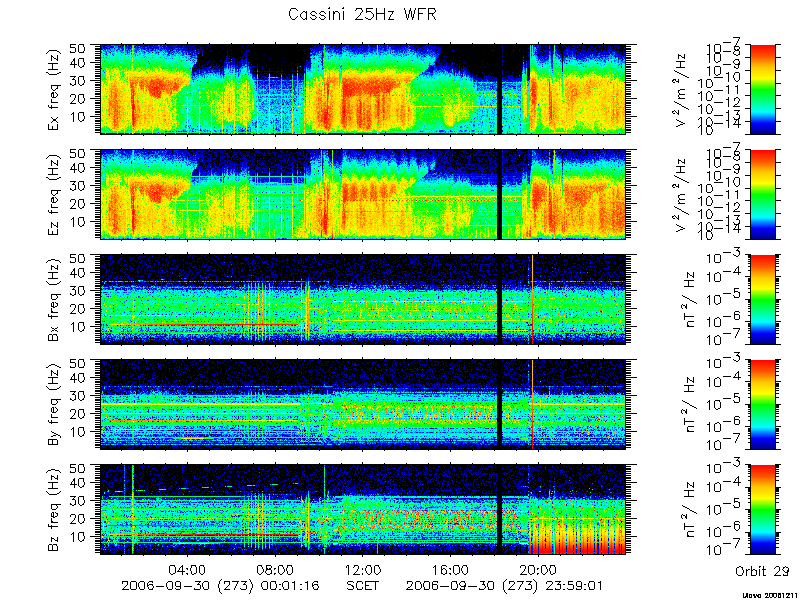Click the "By freq (Hz)" axis label
The image size is (800, 600).
[54, 405]
